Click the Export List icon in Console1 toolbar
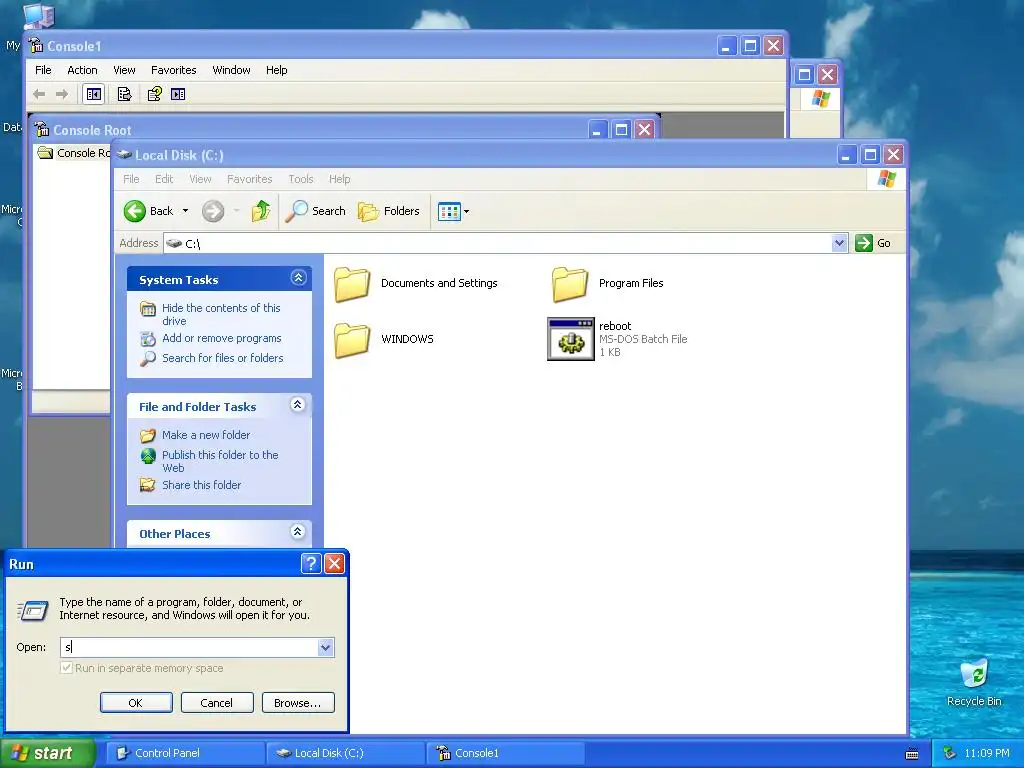 [124, 94]
